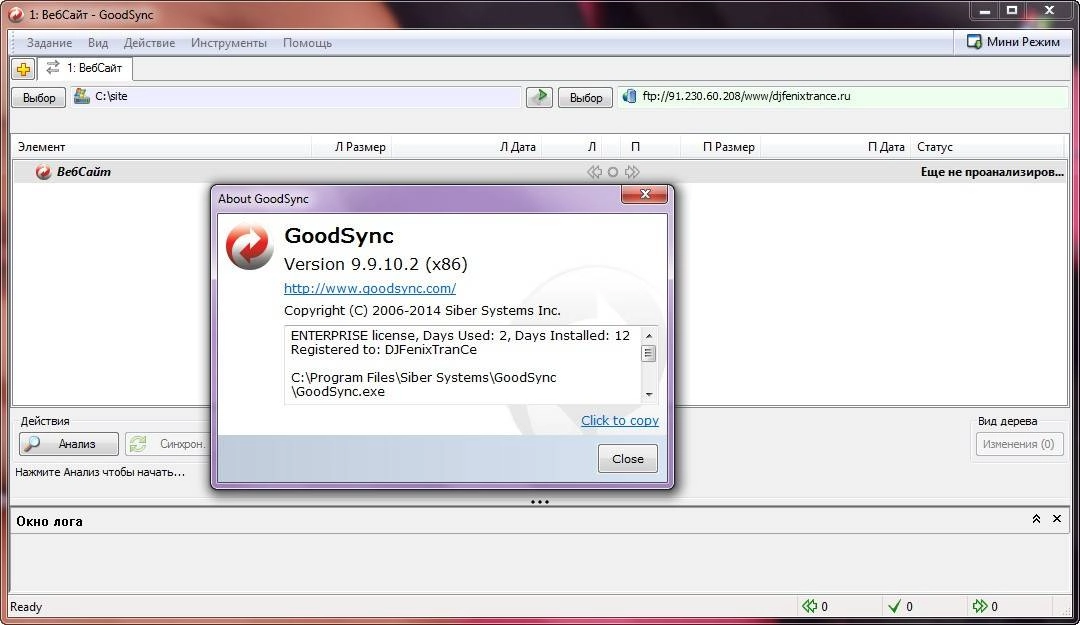1080x625 pixels.
Task: Click 'Нажмите Анализ чтобы начать...' hint text
Action: (100, 472)
